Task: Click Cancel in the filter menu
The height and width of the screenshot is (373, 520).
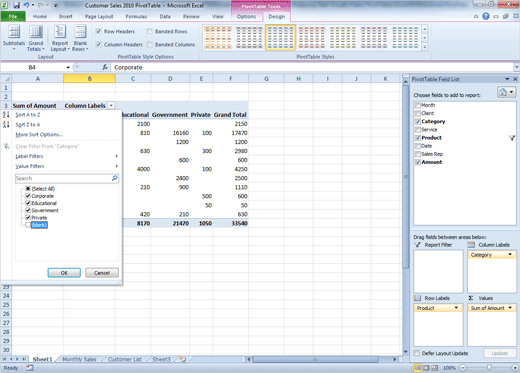Action: (102, 273)
